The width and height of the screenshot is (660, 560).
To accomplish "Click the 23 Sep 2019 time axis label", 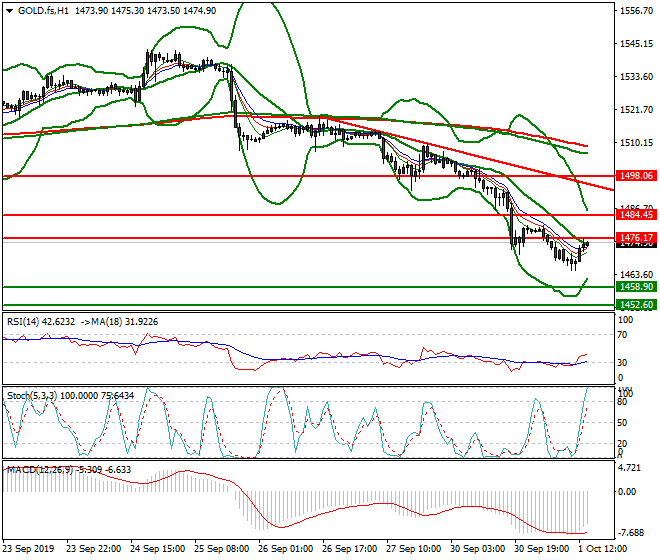I will pyautogui.click(x=28, y=549).
